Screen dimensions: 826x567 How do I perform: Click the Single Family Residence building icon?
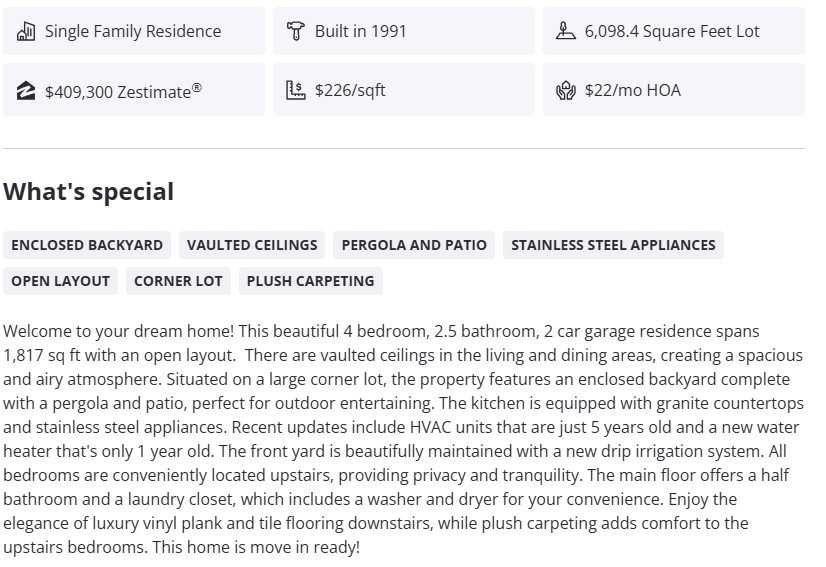26,31
